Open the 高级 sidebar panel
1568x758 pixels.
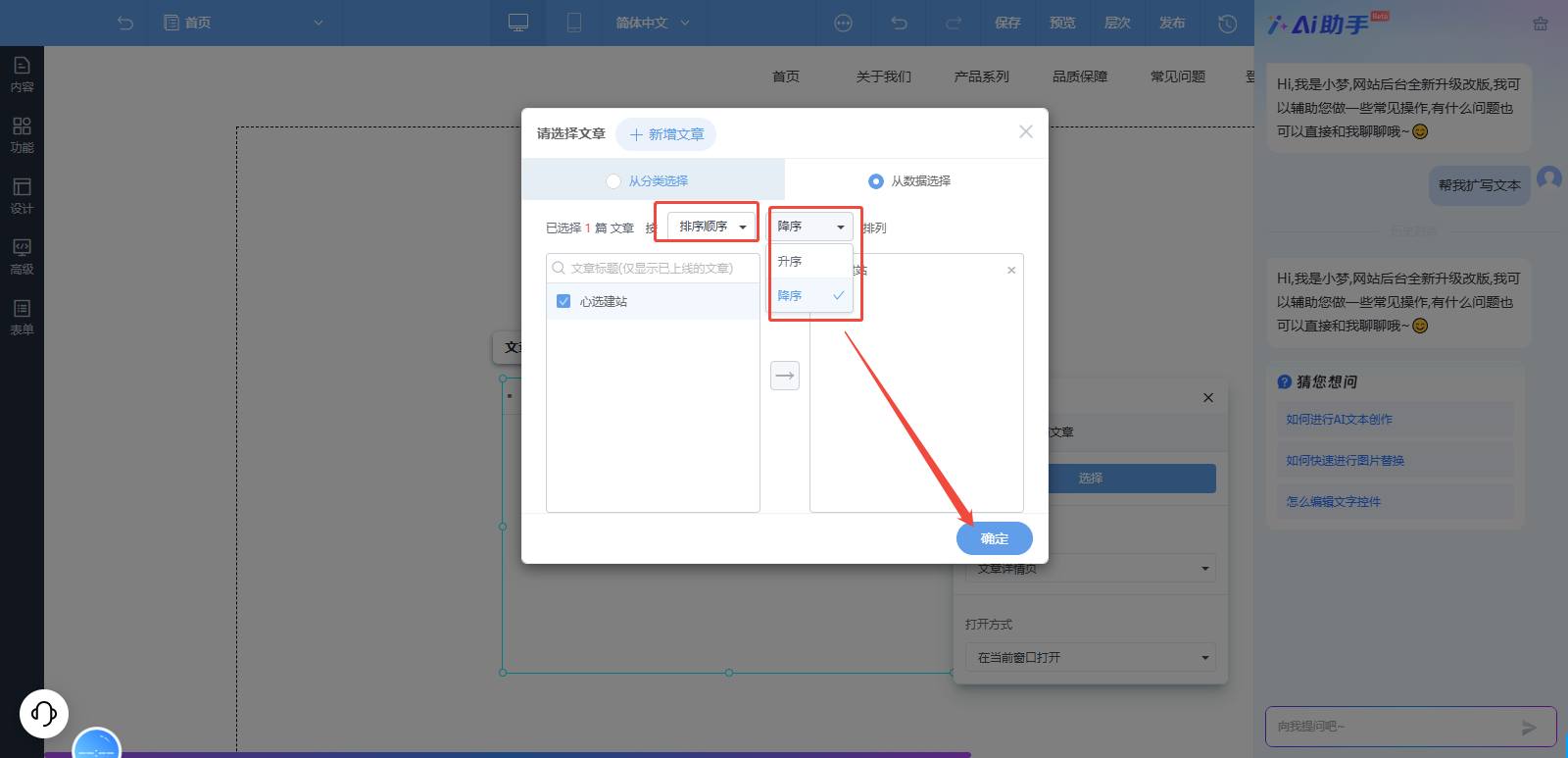point(22,257)
